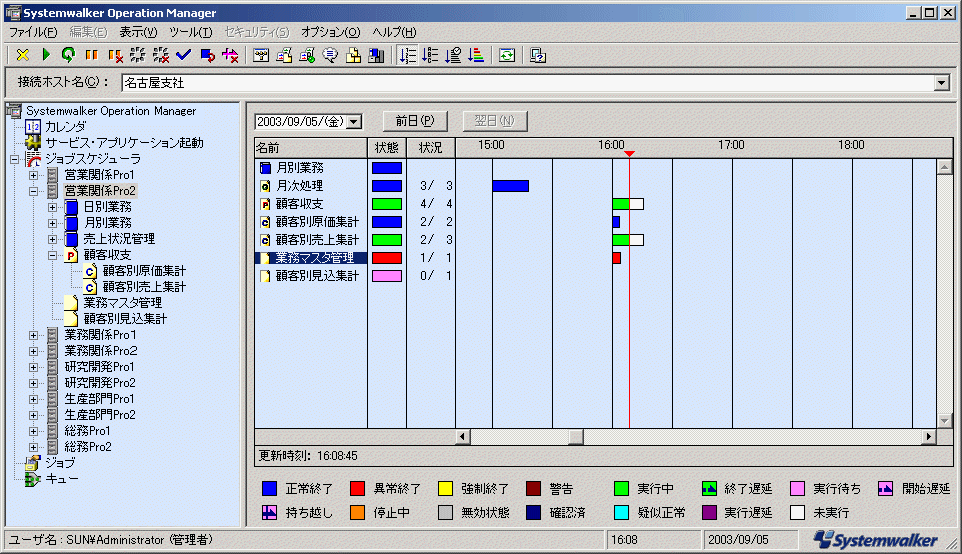Image resolution: width=962 pixels, height=554 pixels.
Task: Click the green status cell for 顧客収支
Action: tap(387, 204)
